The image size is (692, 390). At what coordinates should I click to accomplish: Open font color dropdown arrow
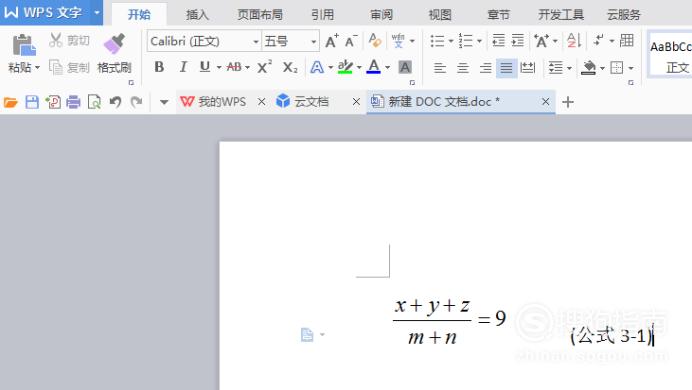387,68
